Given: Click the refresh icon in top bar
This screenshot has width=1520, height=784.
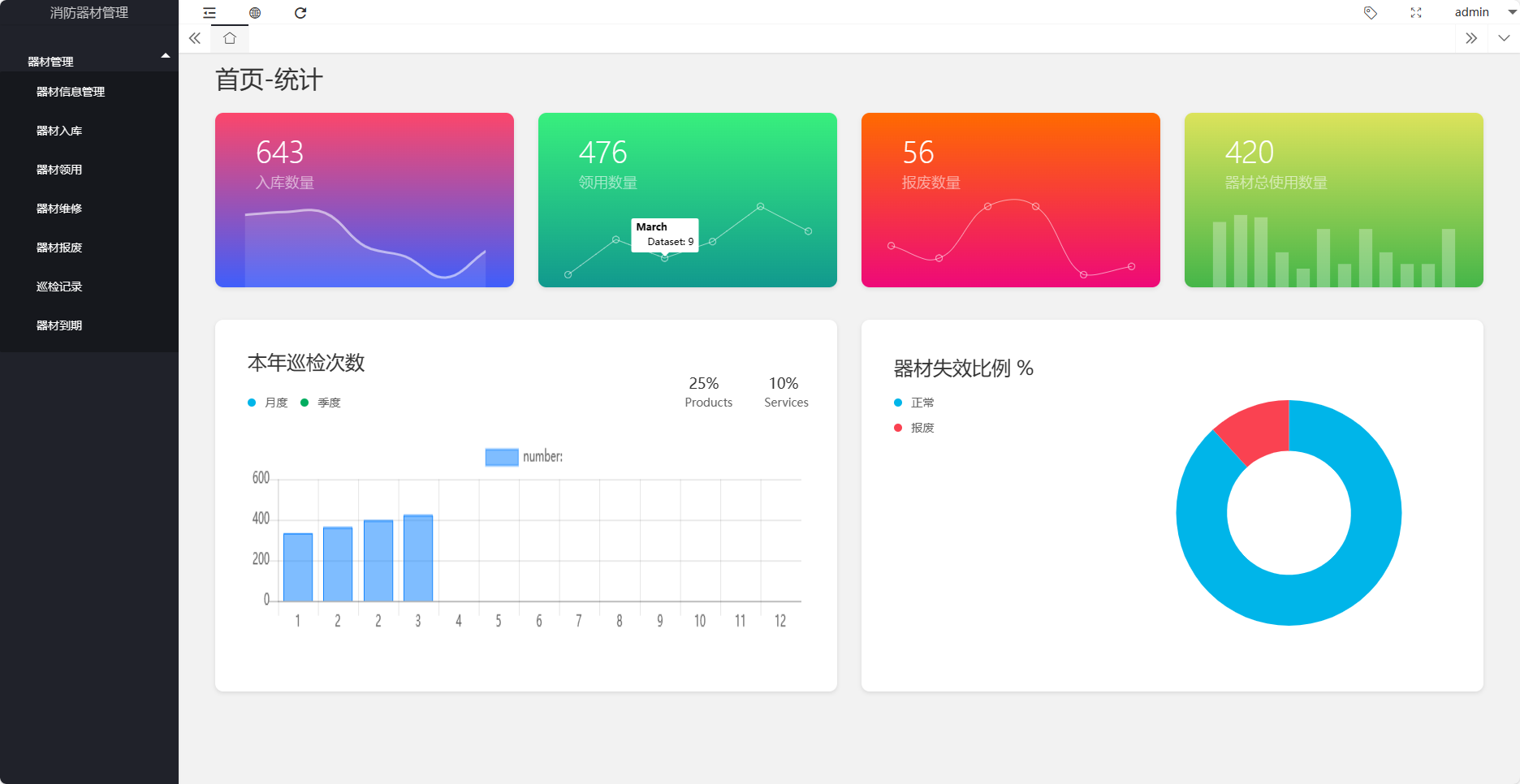Looking at the screenshot, I should pyautogui.click(x=300, y=13).
